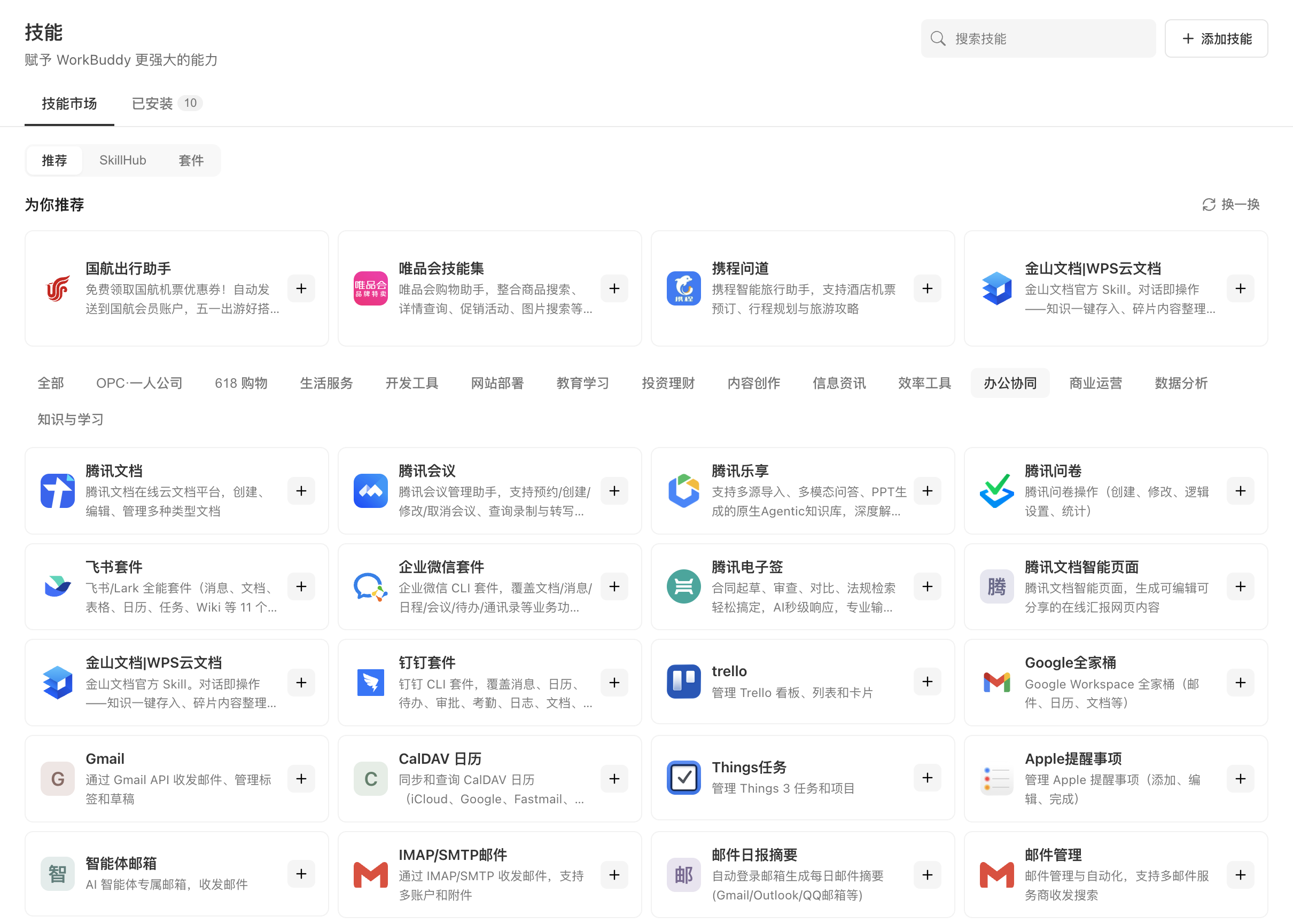This screenshot has height=924, width=1293.
Task: Open the 内容创作 category
Action: 754,383
